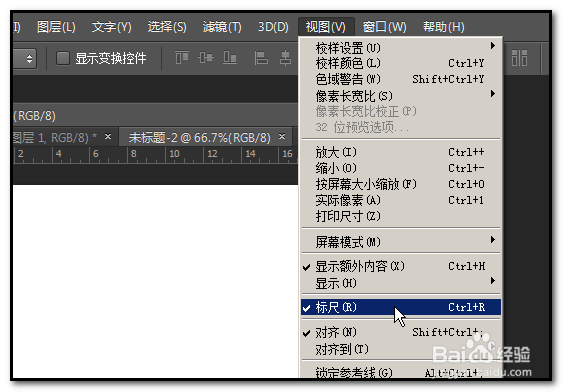The image size is (563, 392).
Task: Open 窗口(W) menu
Action: point(384,27)
